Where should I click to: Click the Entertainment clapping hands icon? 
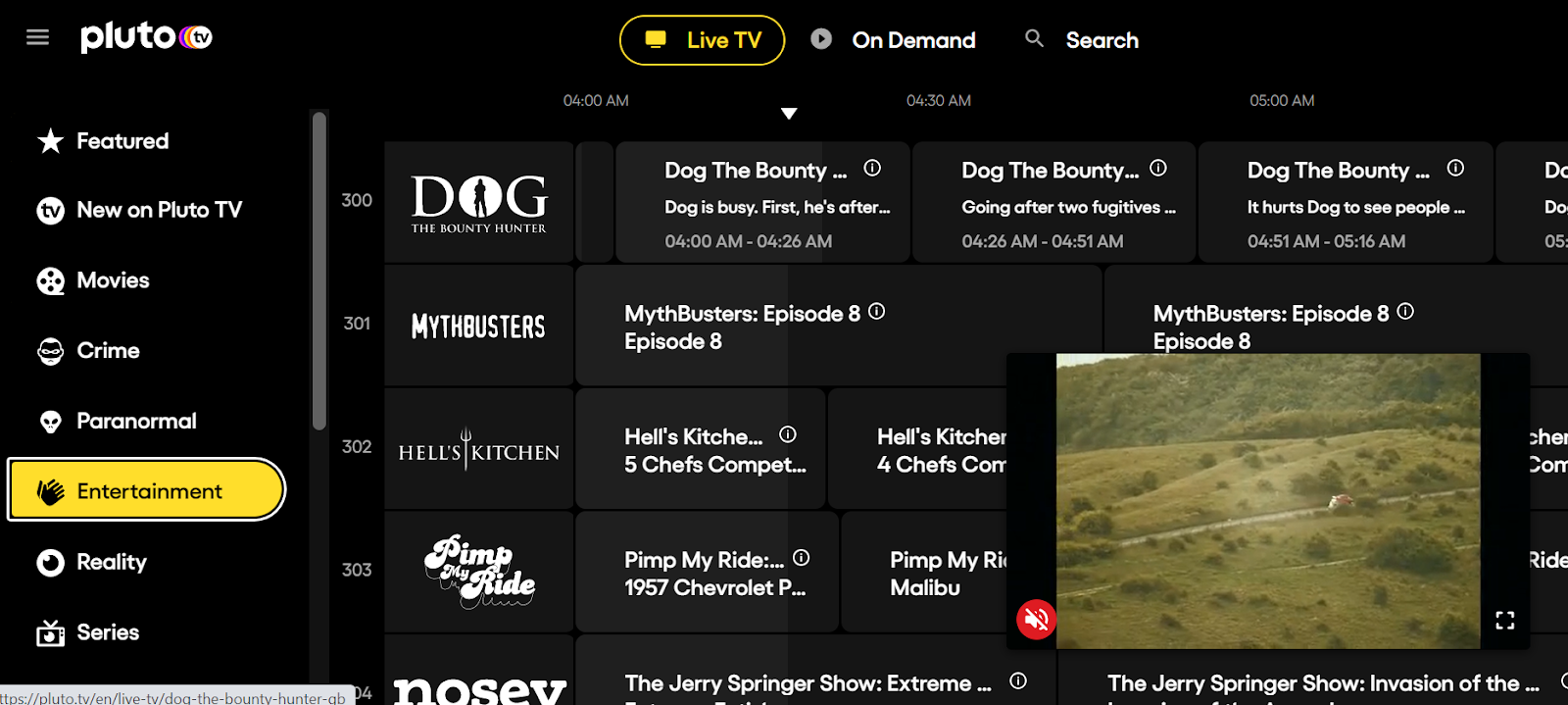point(50,491)
